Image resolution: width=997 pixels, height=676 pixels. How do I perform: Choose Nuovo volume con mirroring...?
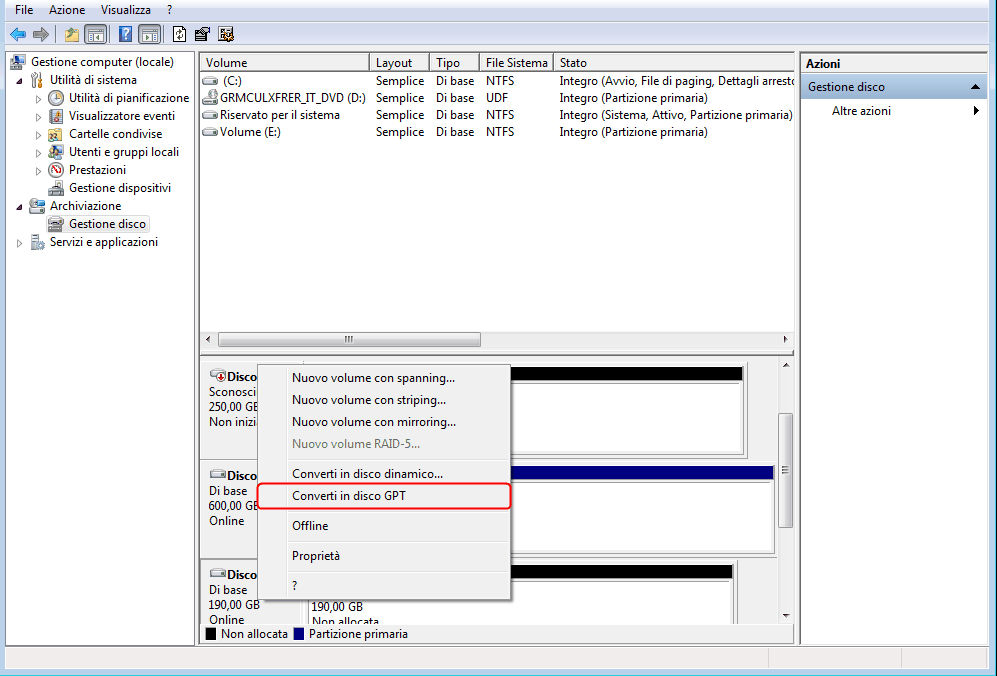[383, 422]
